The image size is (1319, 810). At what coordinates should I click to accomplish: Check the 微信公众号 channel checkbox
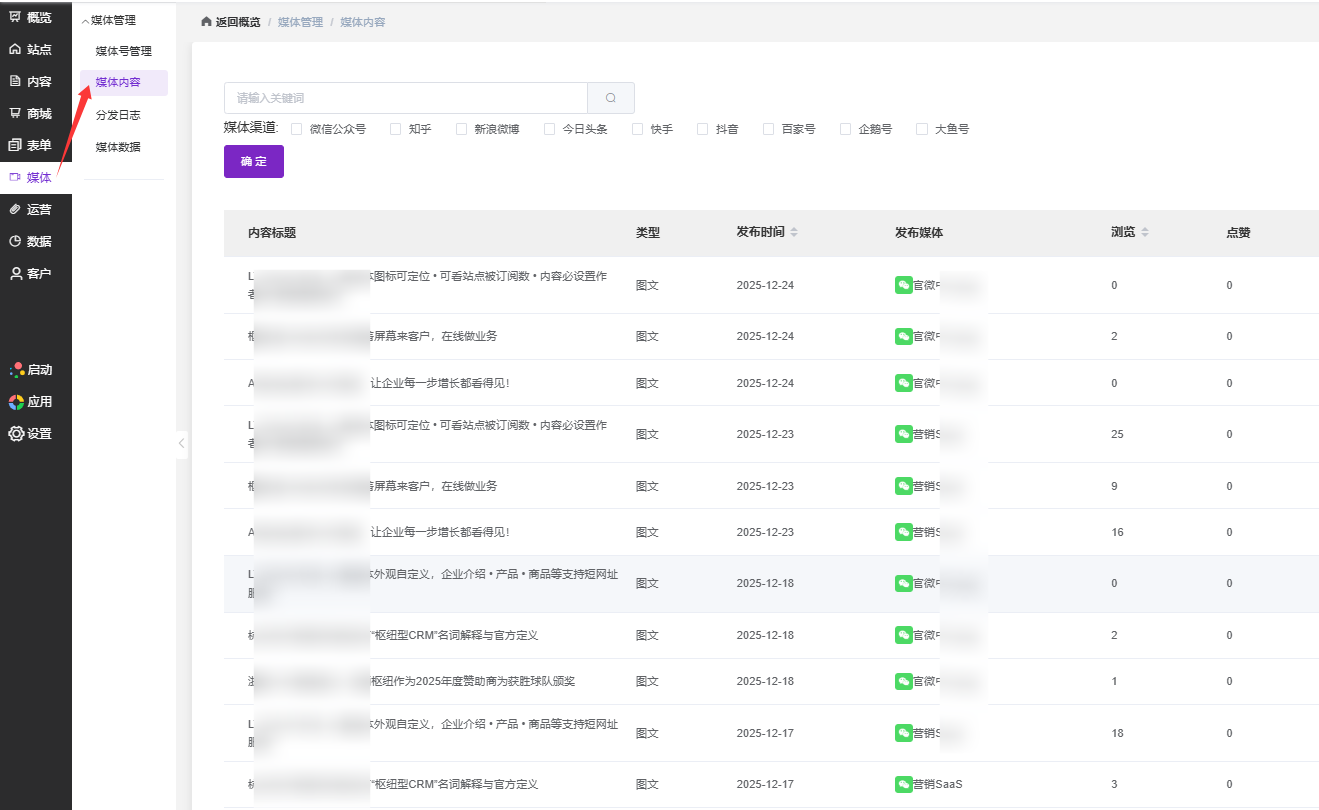pyautogui.click(x=297, y=129)
